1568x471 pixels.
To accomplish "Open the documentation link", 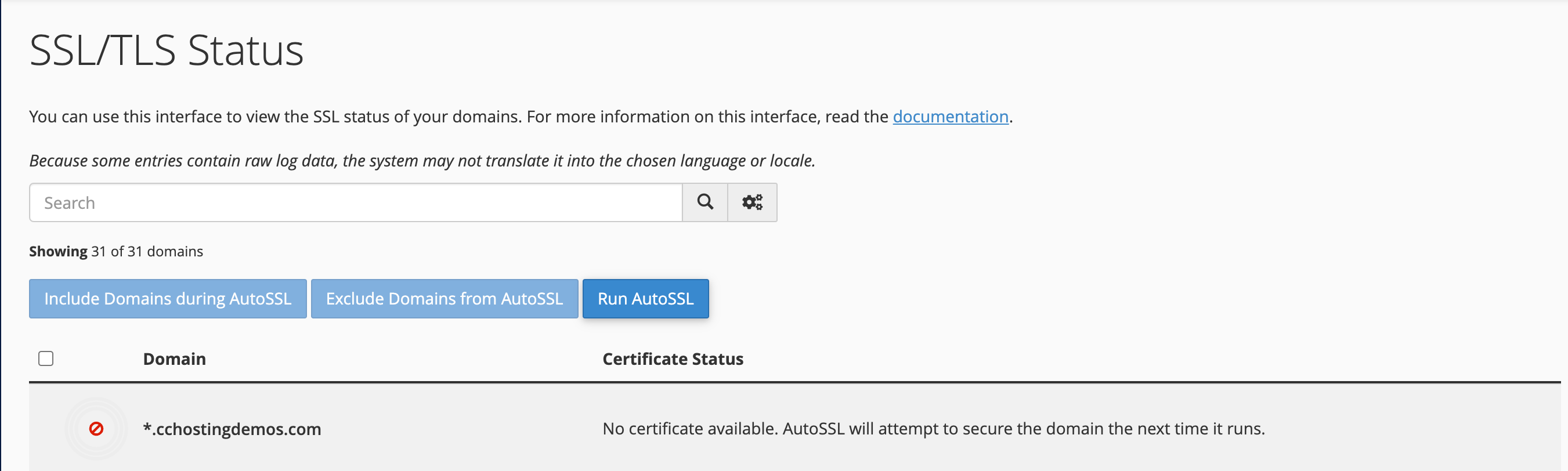I will pyautogui.click(x=950, y=116).
